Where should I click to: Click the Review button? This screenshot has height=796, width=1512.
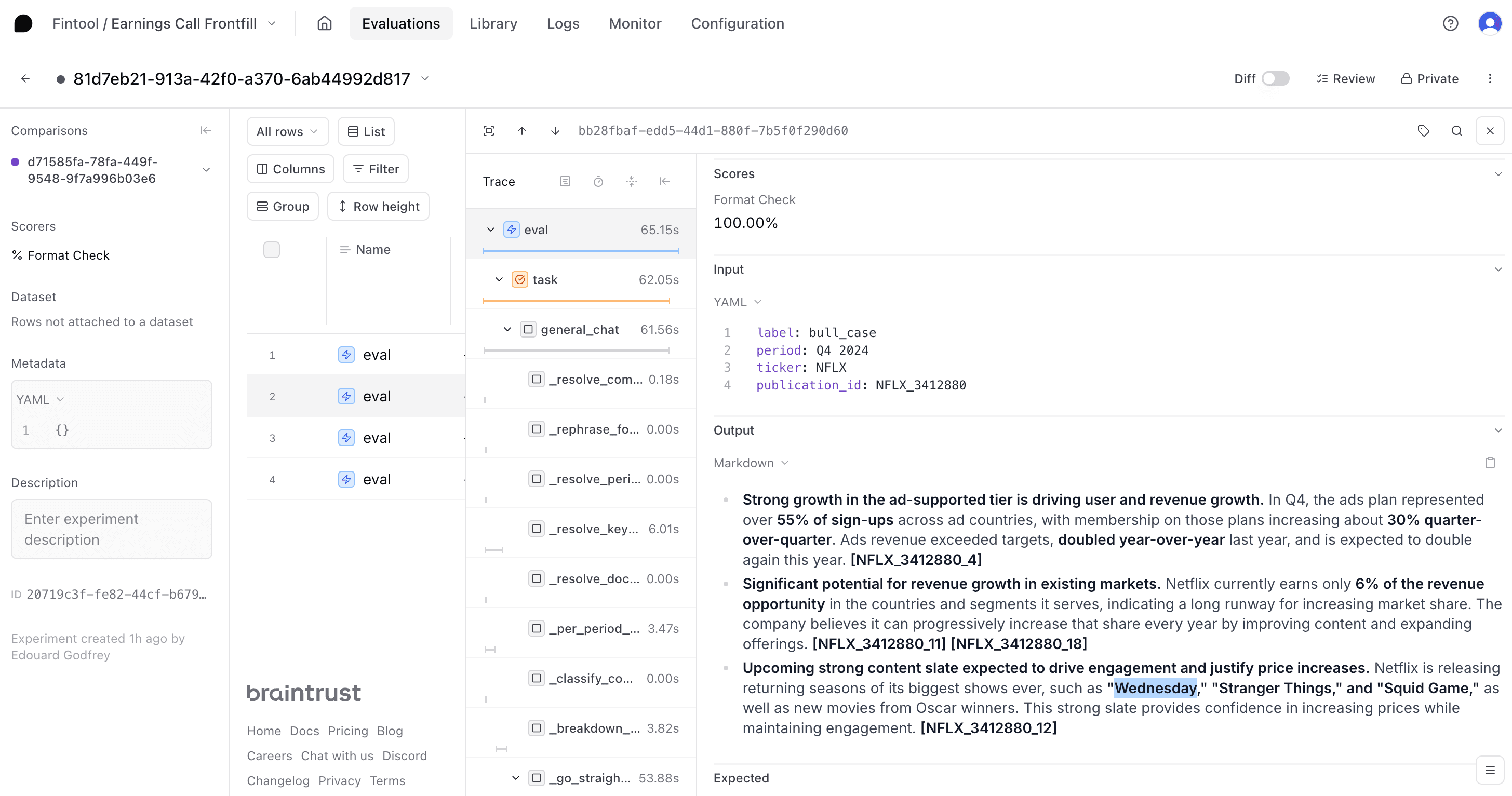coord(1345,78)
